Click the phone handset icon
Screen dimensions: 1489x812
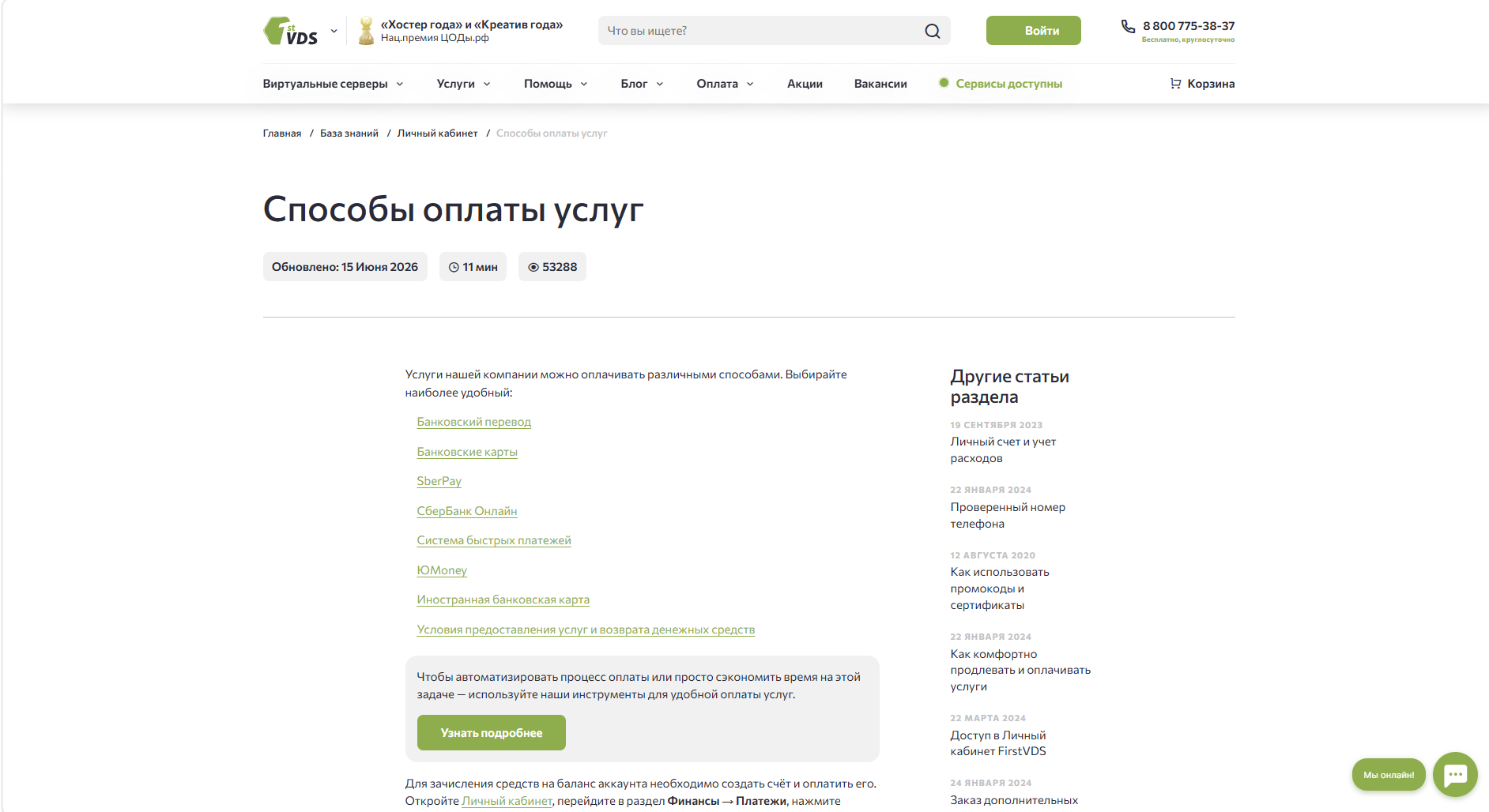click(1128, 26)
